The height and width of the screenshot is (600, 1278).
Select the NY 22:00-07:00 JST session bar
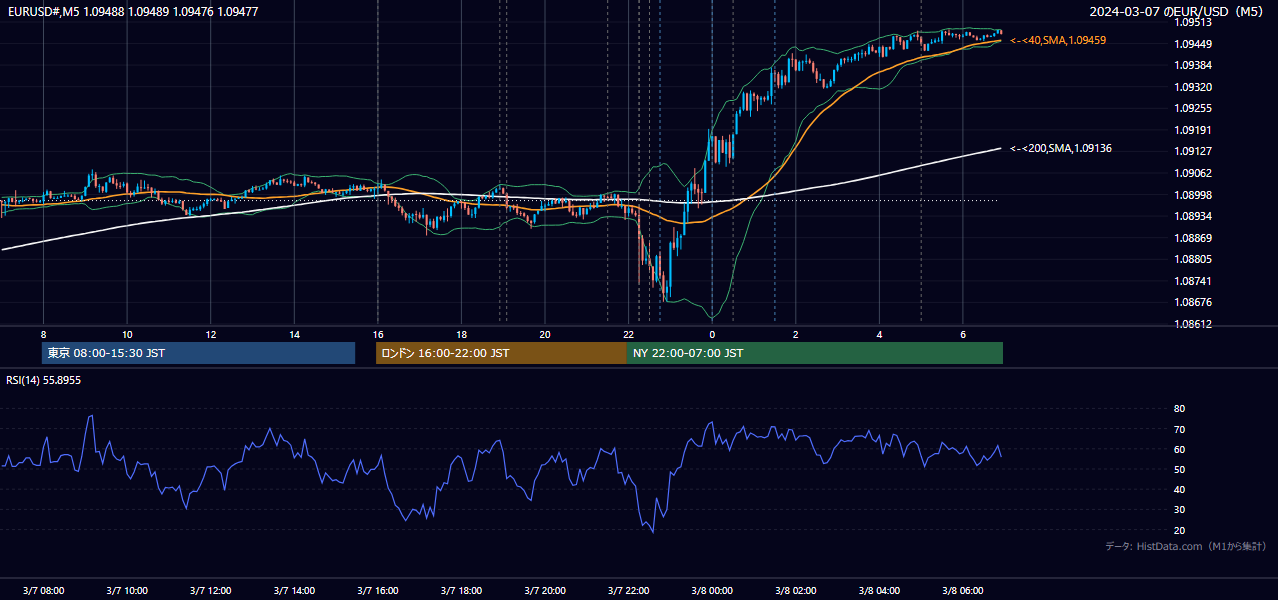pos(815,353)
